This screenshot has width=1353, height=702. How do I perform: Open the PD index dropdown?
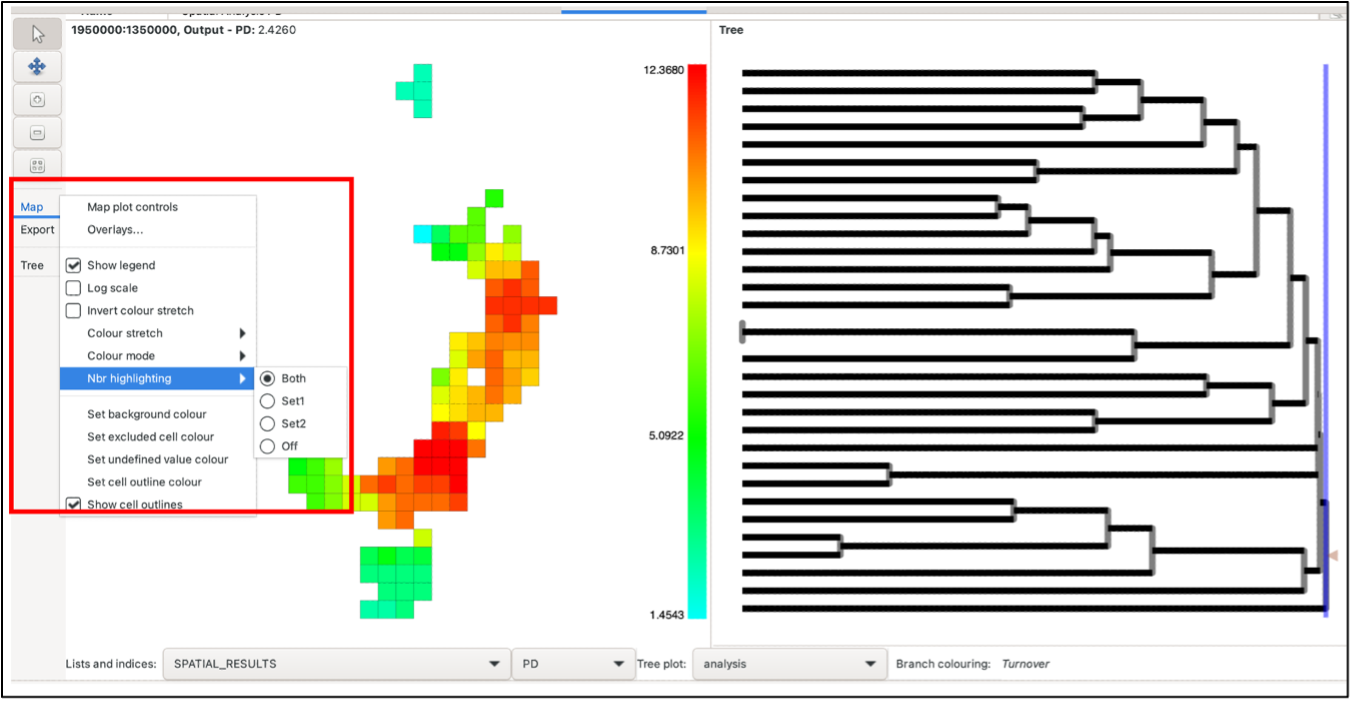tap(572, 664)
